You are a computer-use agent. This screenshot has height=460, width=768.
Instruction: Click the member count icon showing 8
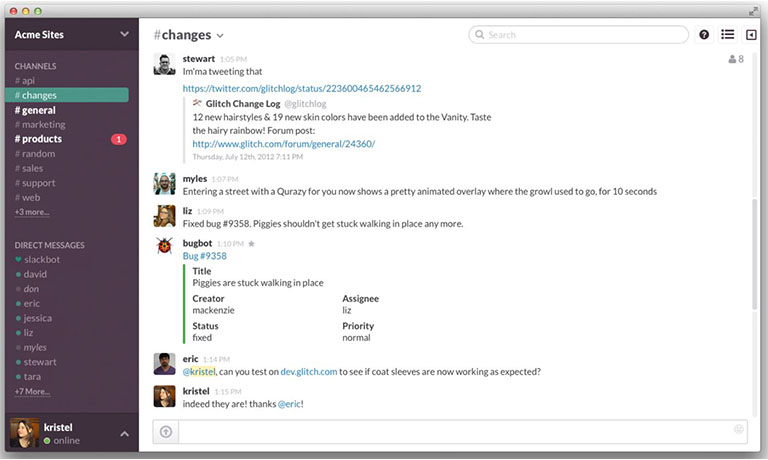[736, 59]
